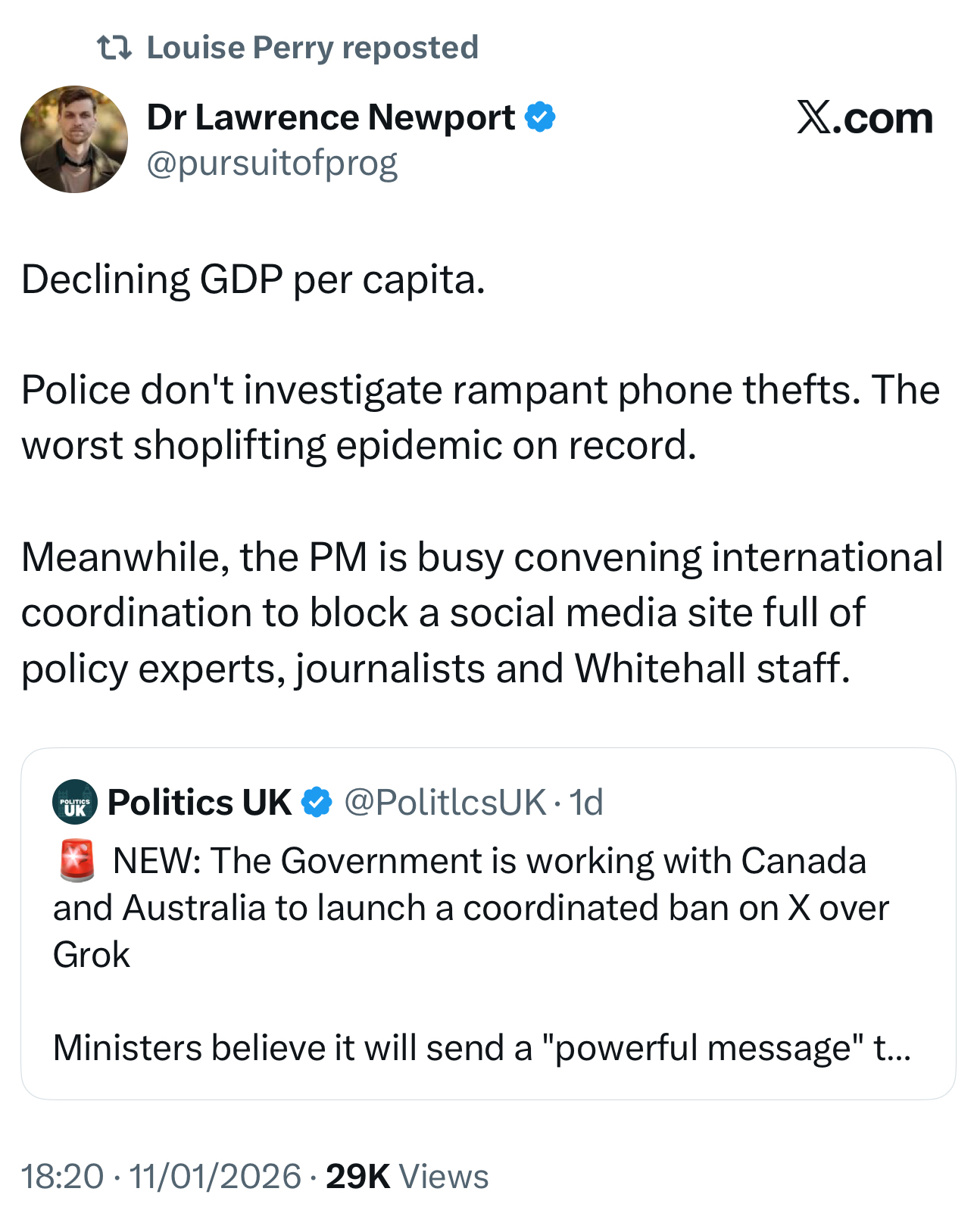Click the repost arrows icon

coord(114,48)
